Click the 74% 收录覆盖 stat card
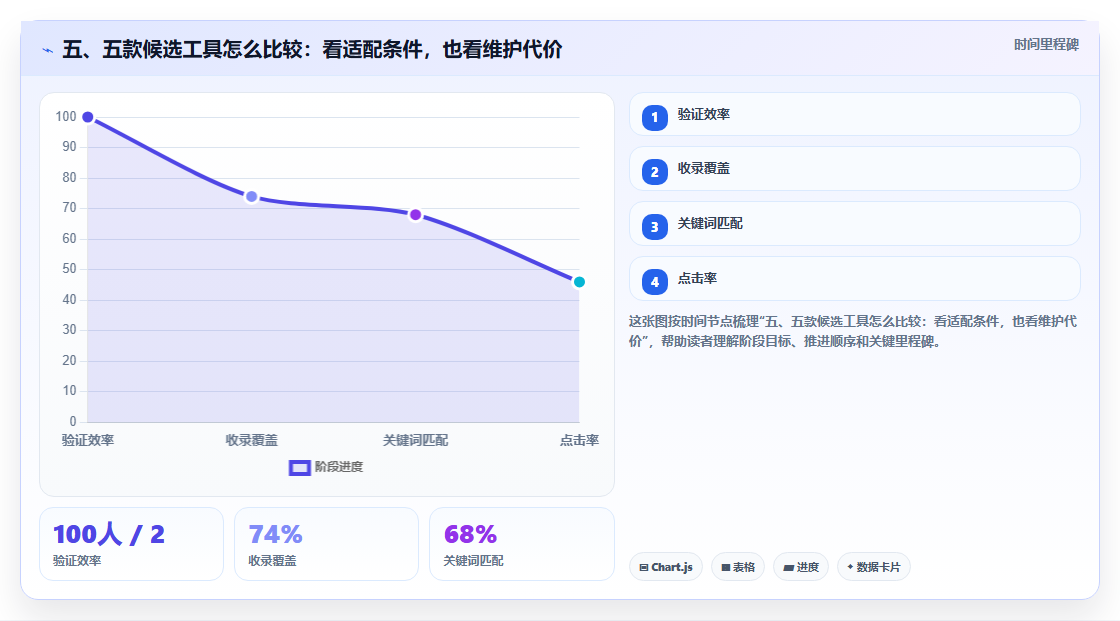The height and width of the screenshot is (621, 1120). [326, 544]
